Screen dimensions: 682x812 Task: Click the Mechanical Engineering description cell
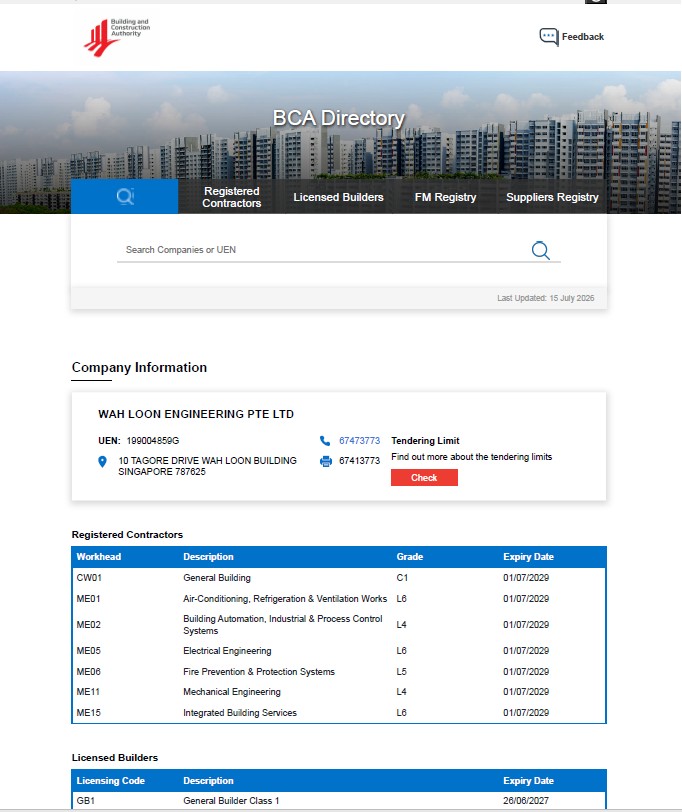tap(231, 692)
